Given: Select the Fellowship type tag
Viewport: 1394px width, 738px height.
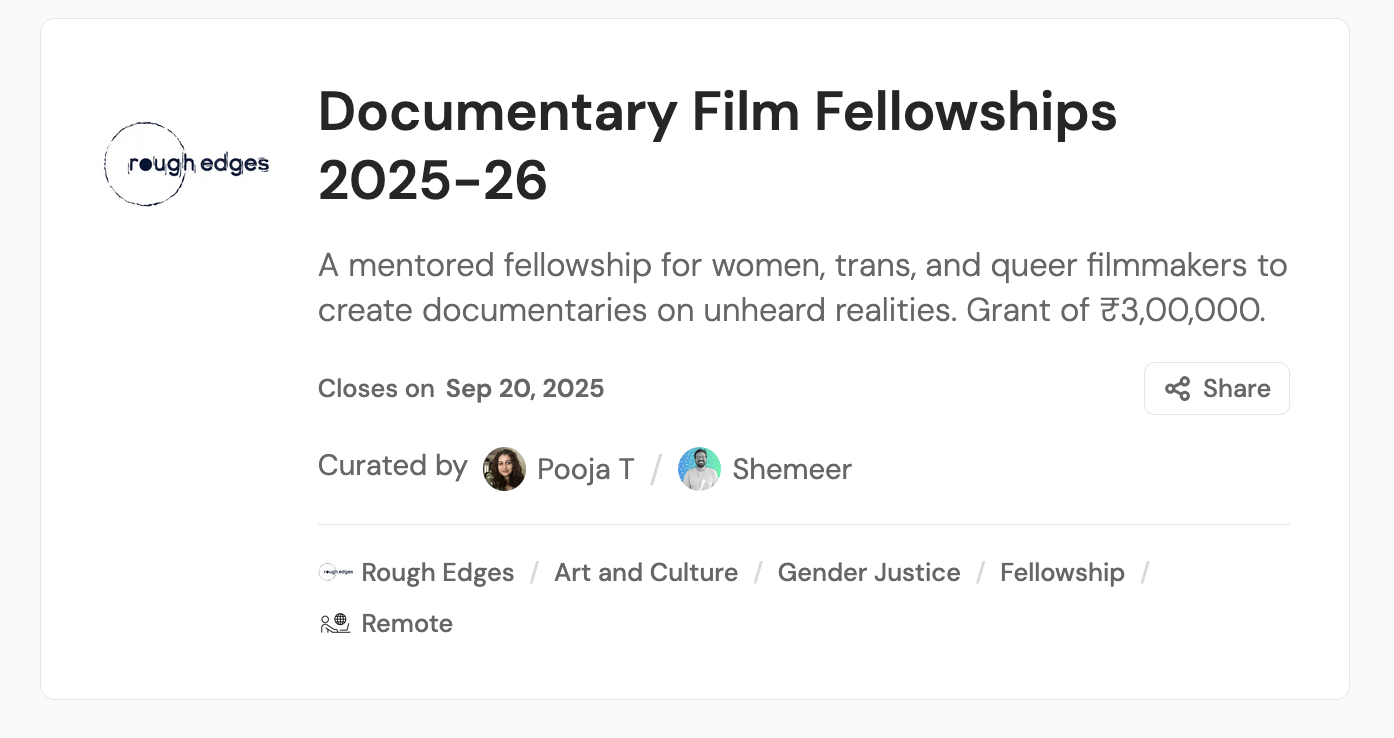Looking at the screenshot, I should pos(1061,573).
